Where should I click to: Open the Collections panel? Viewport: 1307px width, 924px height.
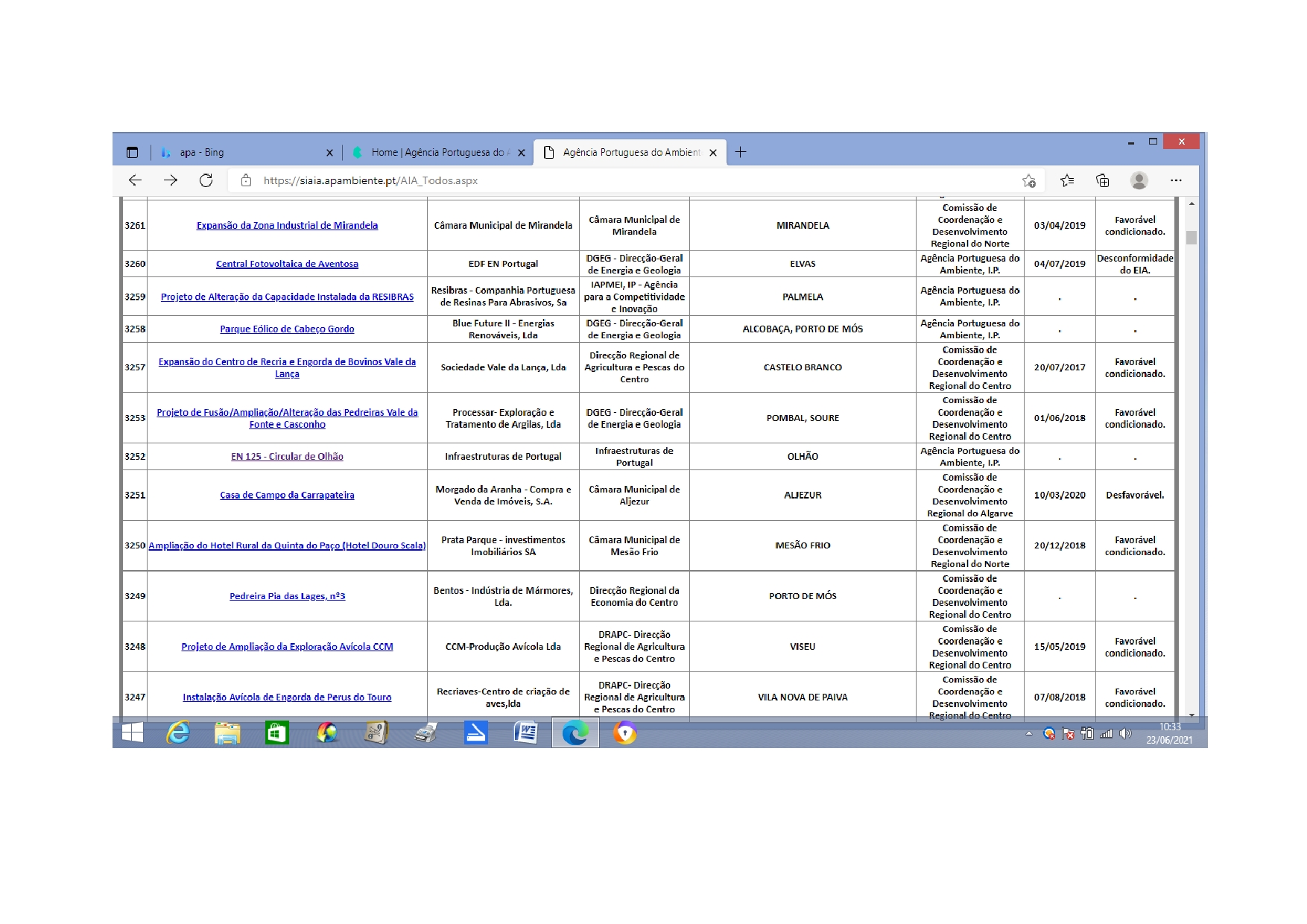pyautogui.click(x=1103, y=180)
